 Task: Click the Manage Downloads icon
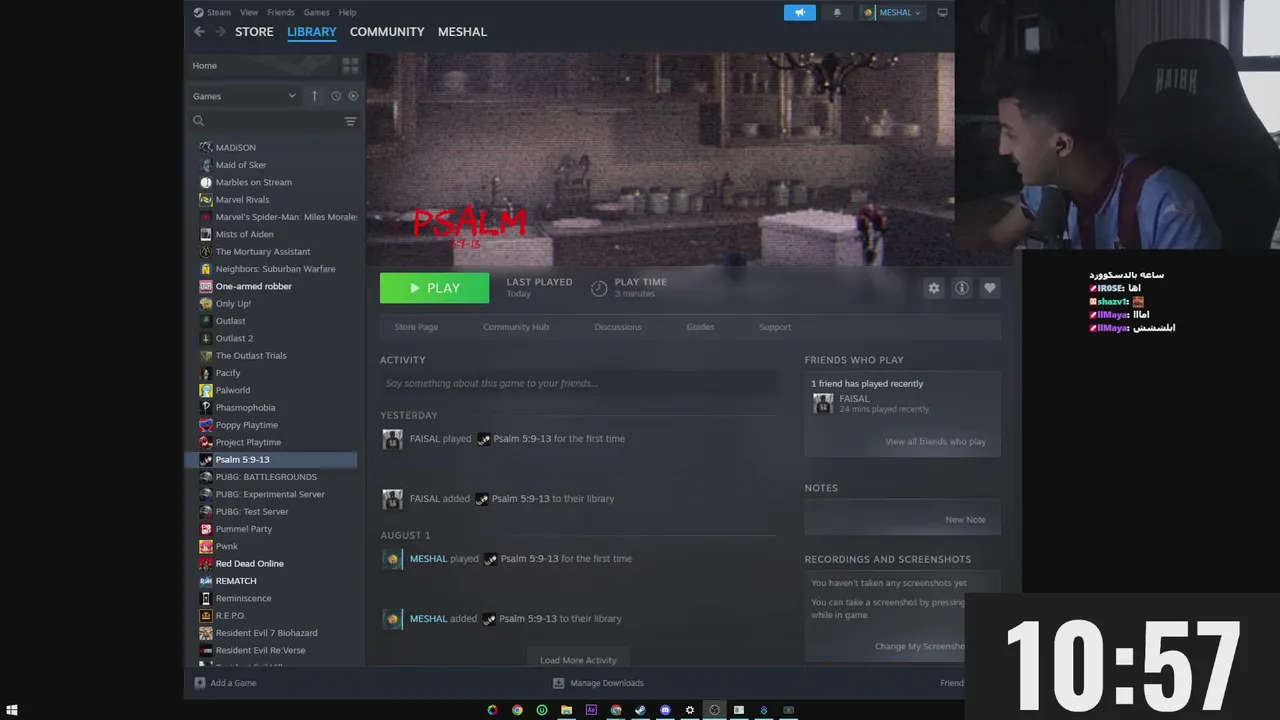[559, 683]
